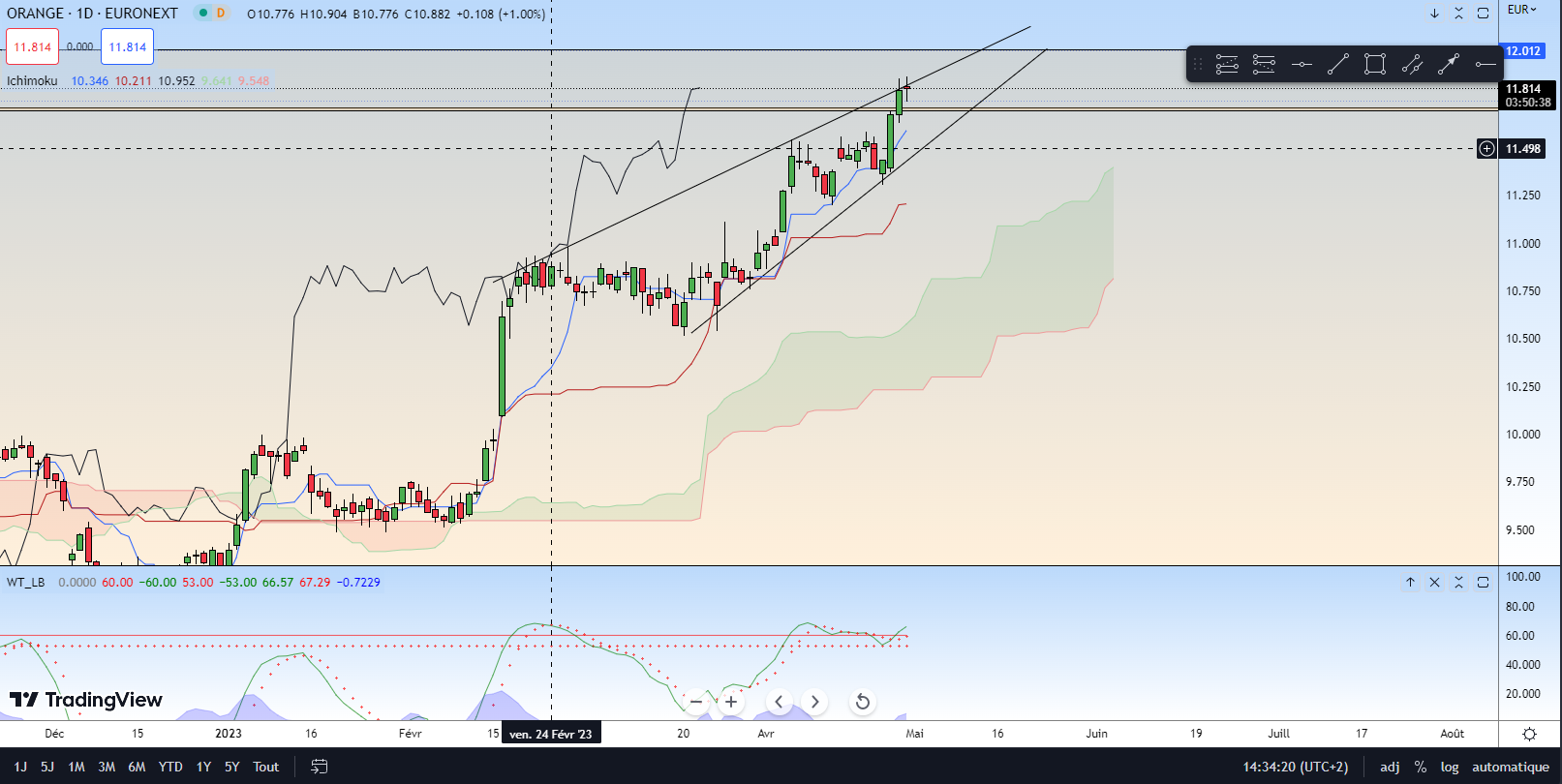Image resolution: width=1562 pixels, height=784 pixels.
Task: Open the EUR currency dropdown
Action: tap(1522, 10)
